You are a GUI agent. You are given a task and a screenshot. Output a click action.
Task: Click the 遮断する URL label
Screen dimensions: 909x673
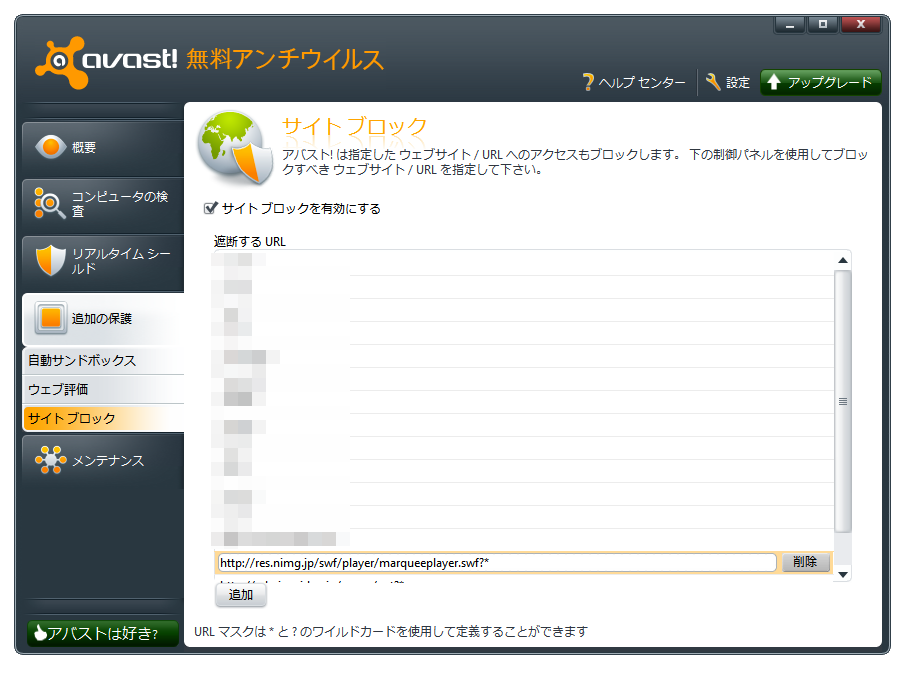250,242
